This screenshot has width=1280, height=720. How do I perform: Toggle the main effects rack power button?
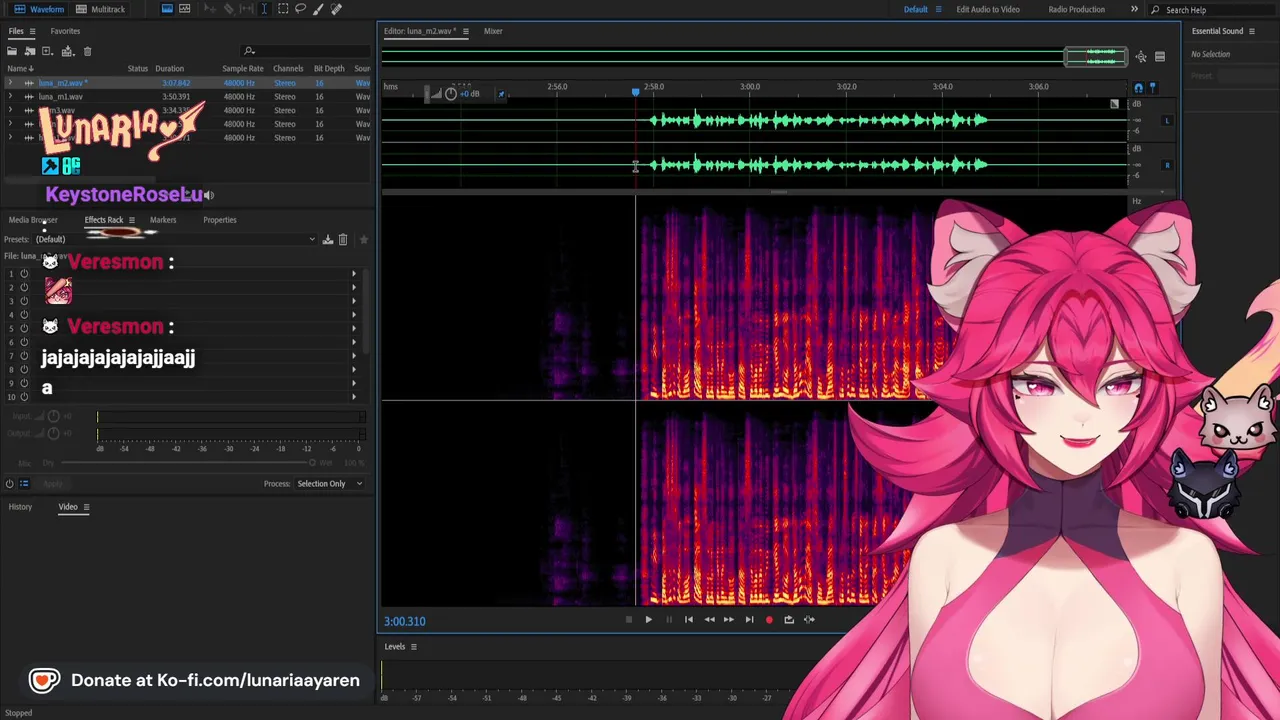pos(9,483)
